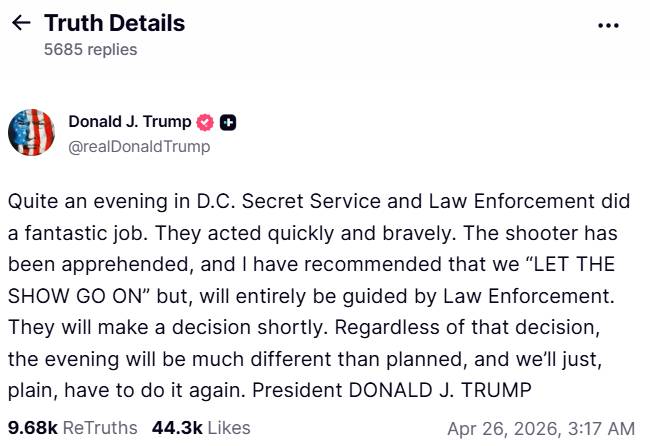
Task: Click the back arrow icon
Action: (20, 24)
